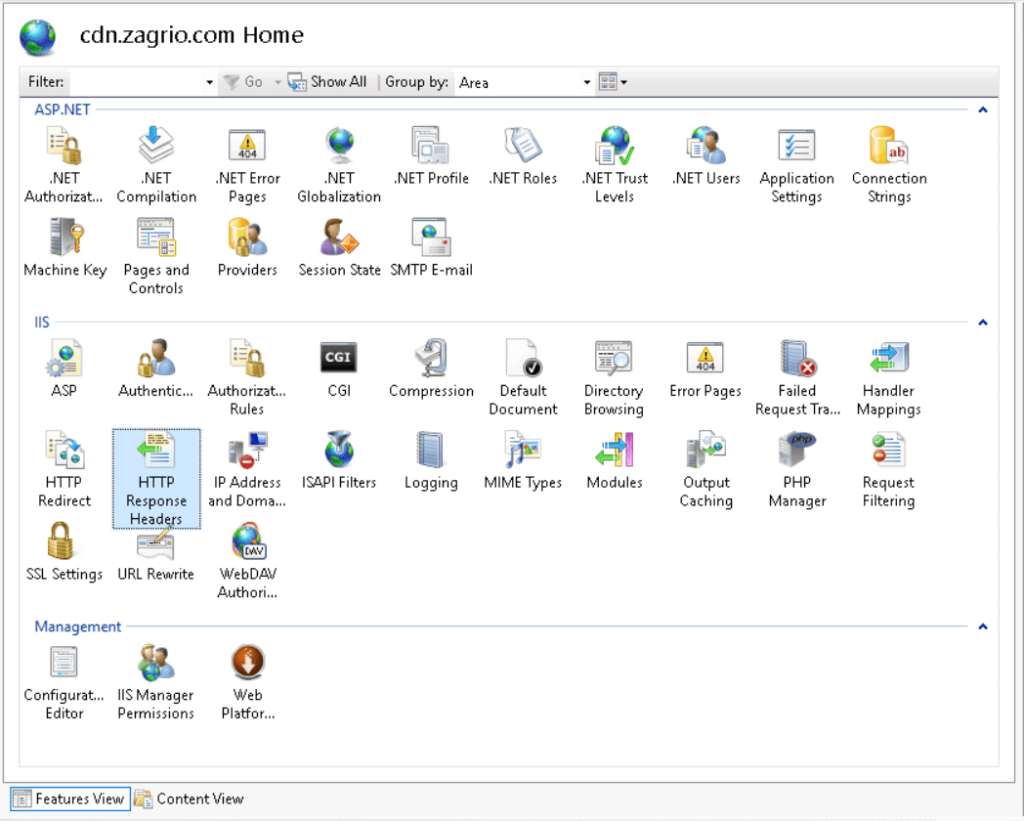Open Pages and Controls feature

pos(156,257)
